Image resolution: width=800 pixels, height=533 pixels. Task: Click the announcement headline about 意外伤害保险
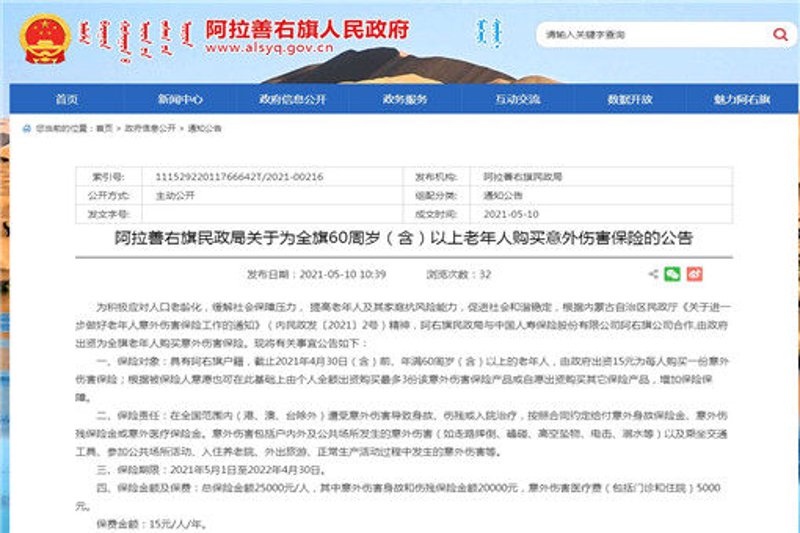[x=404, y=238]
